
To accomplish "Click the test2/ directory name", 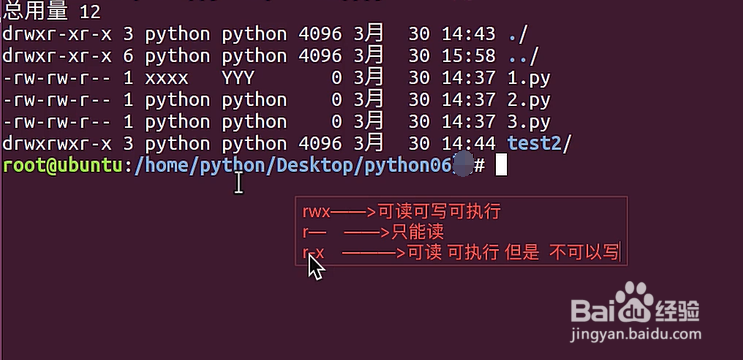I will [539, 144].
